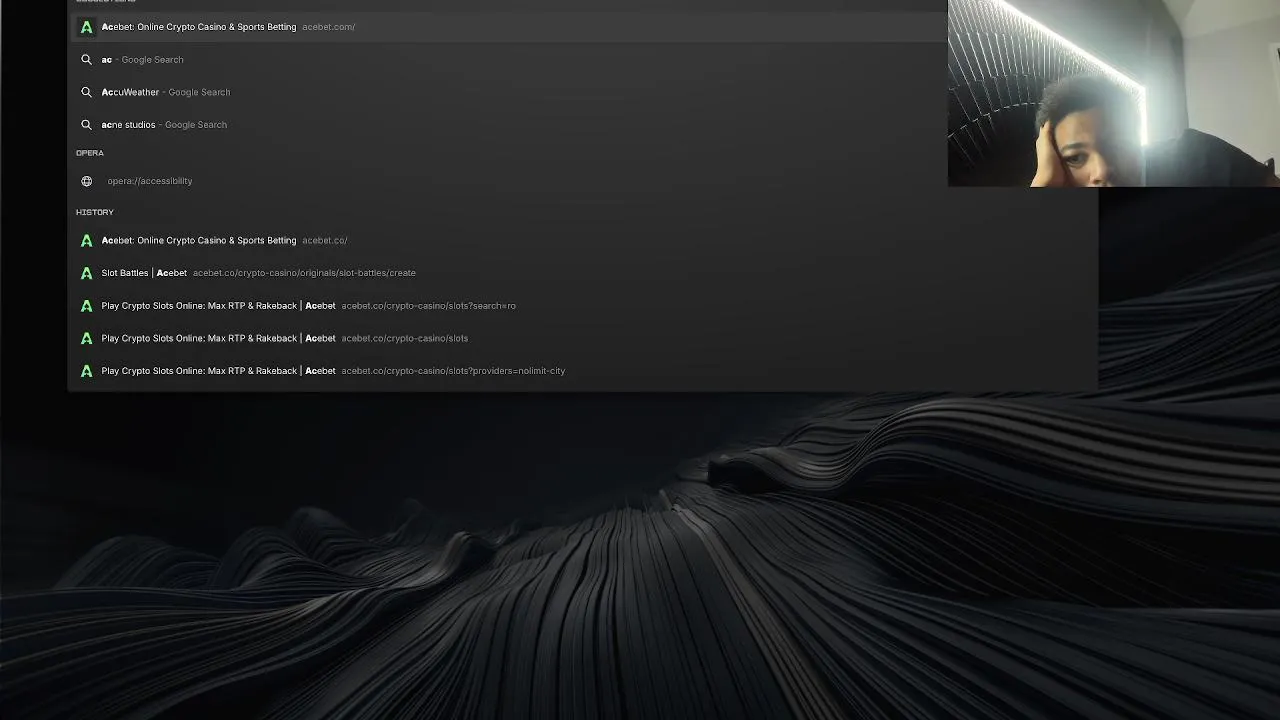Click the webcam overlay video

[x=1114, y=93]
